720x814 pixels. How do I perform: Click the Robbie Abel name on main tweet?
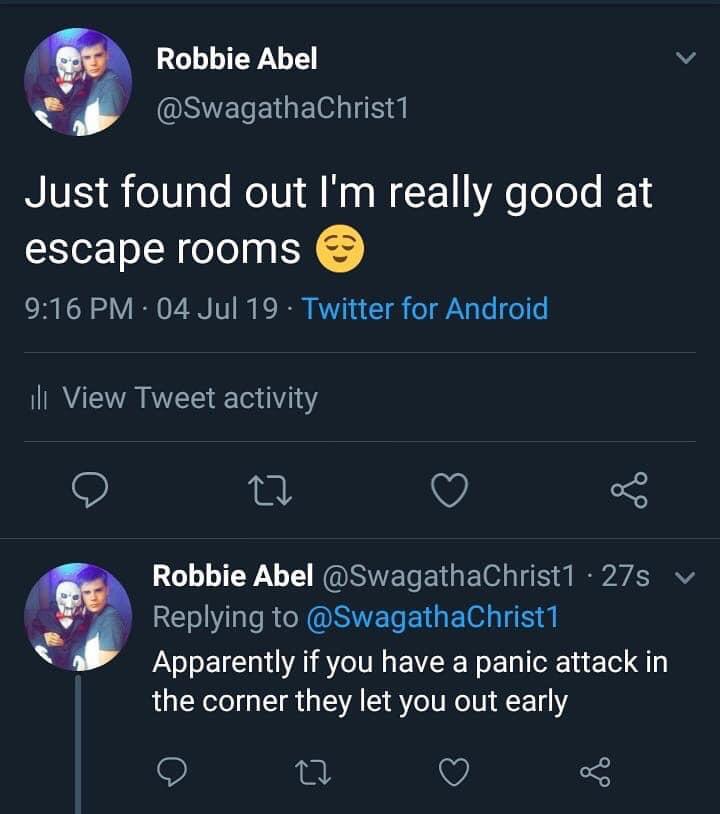pyautogui.click(x=237, y=59)
